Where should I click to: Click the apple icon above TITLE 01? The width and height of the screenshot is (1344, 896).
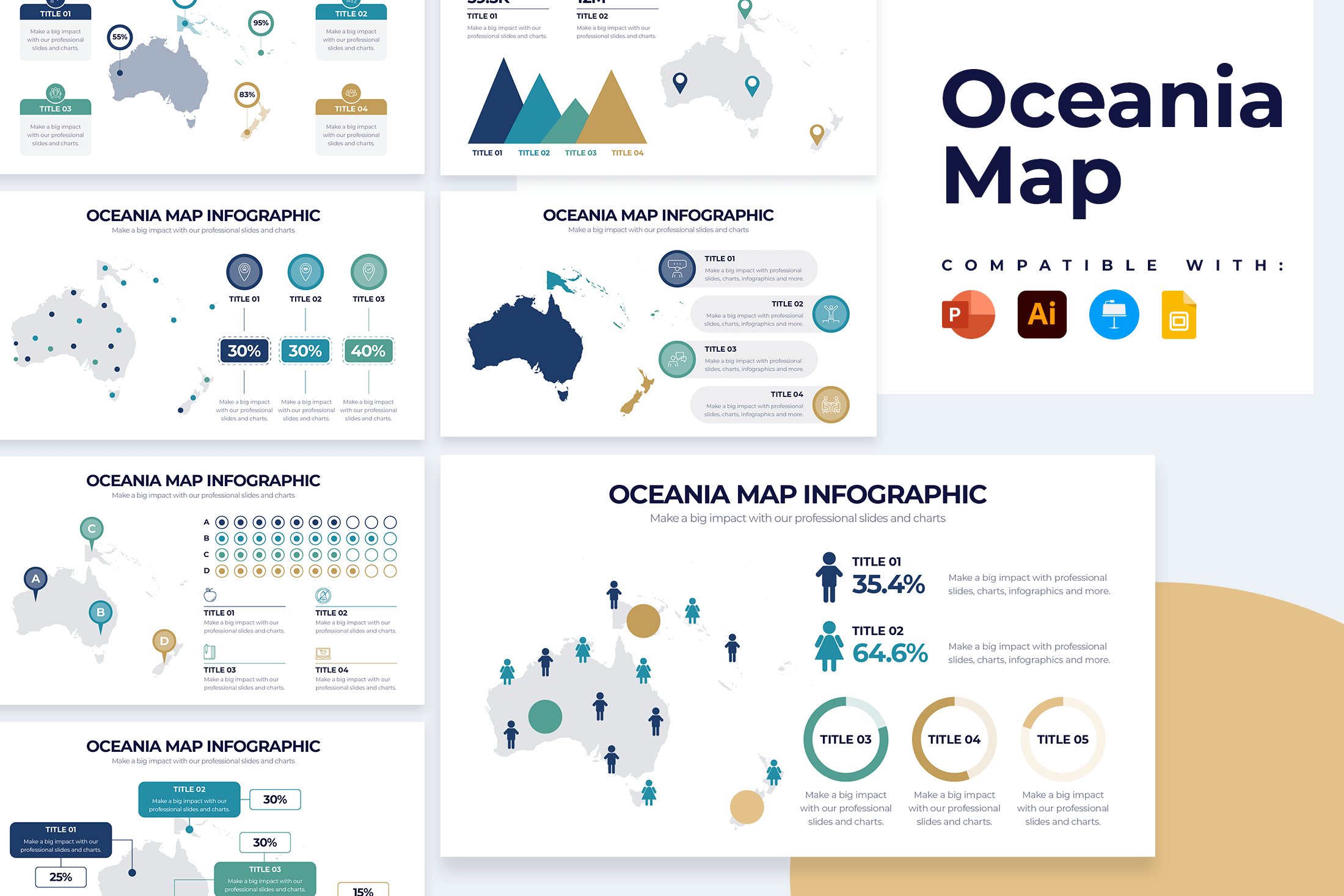click(210, 595)
